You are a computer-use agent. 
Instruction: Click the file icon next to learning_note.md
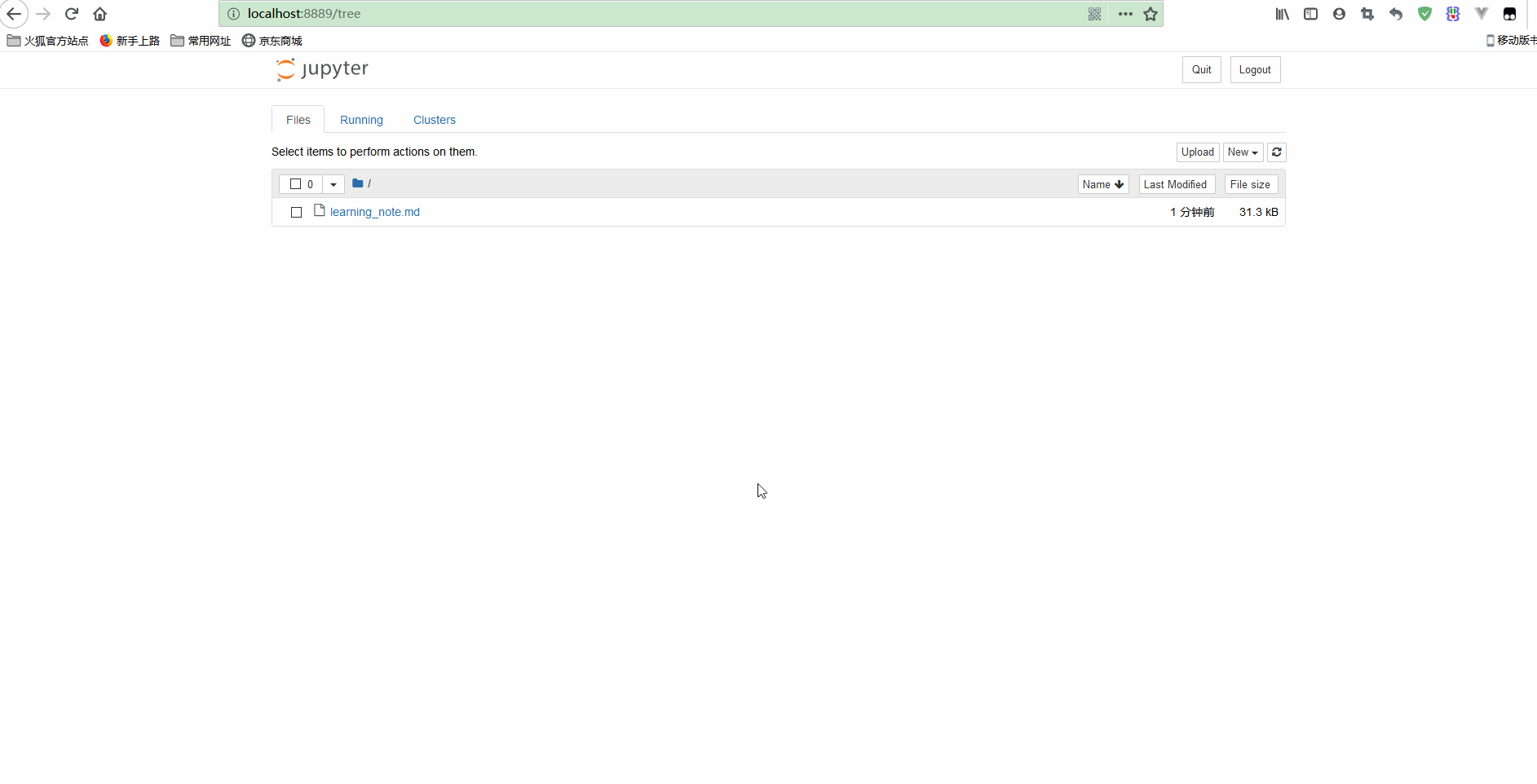pos(319,210)
